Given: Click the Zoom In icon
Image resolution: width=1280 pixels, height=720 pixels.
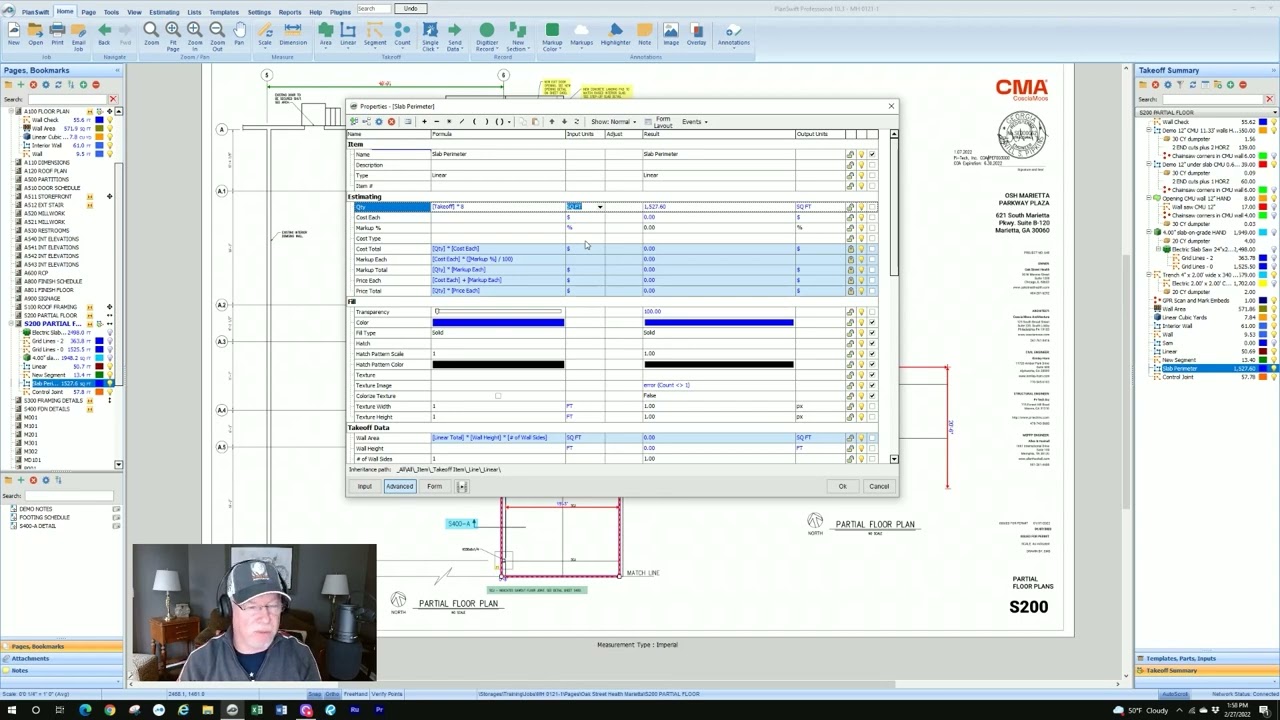Looking at the screenshot, I should pos(195,36).
